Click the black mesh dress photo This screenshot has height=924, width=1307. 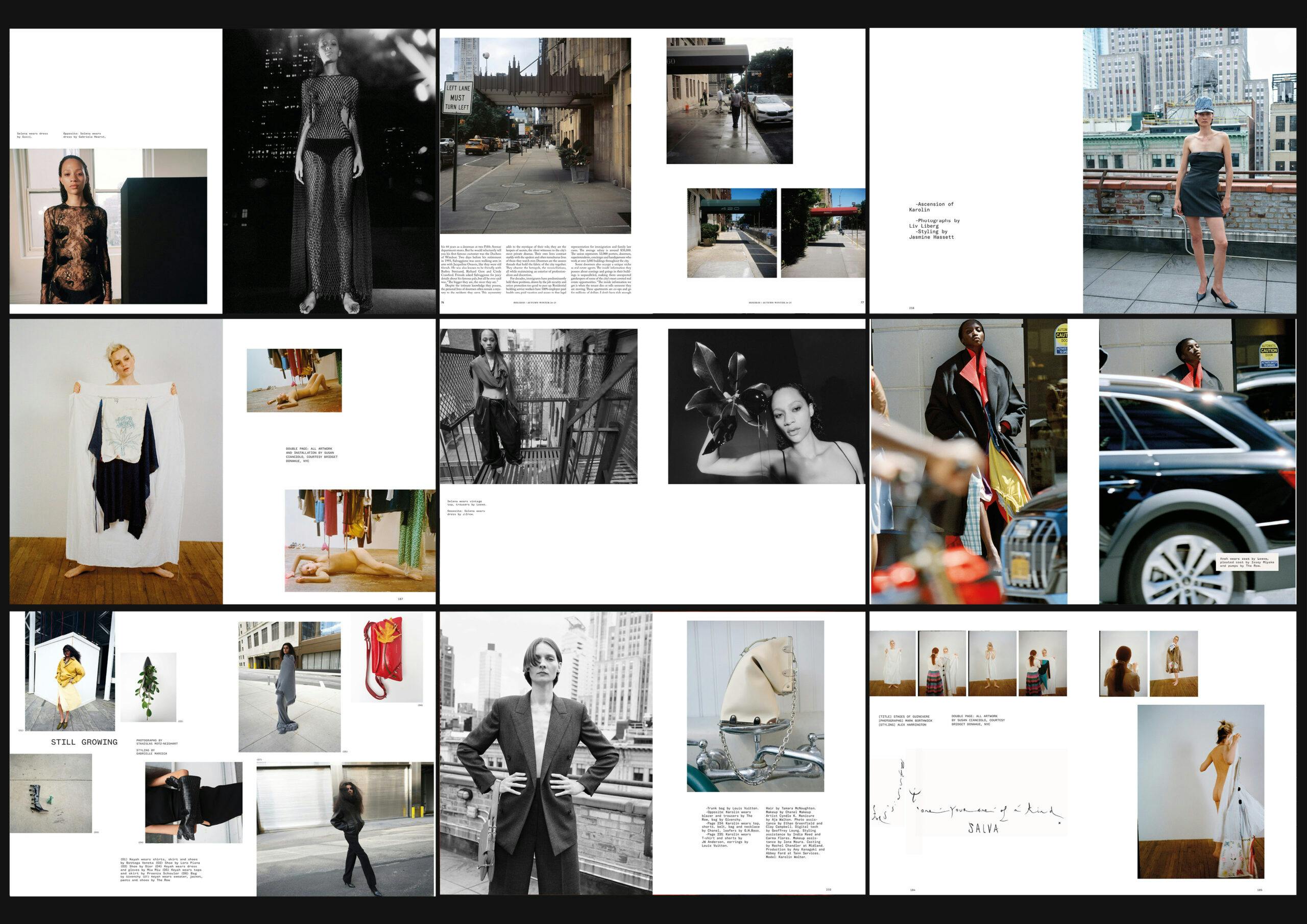(x=329, y=171)
